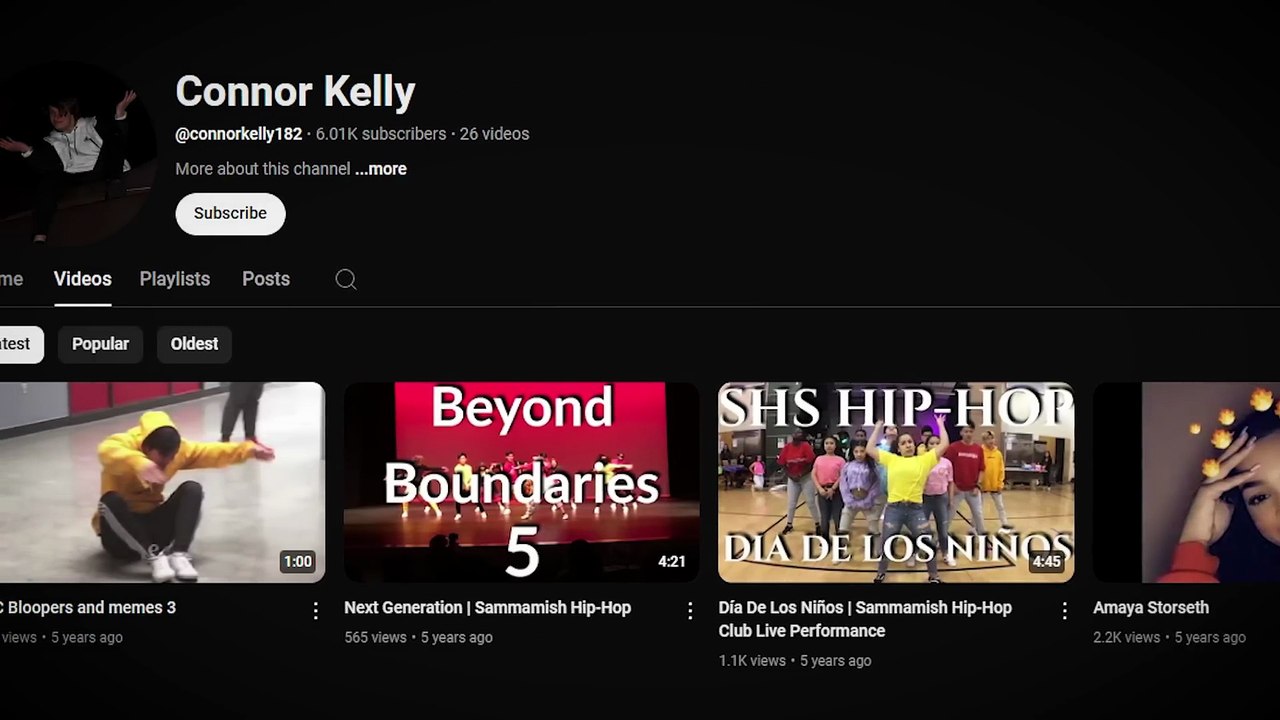Click the @connorkelly182 channel handle

point(238,134)
